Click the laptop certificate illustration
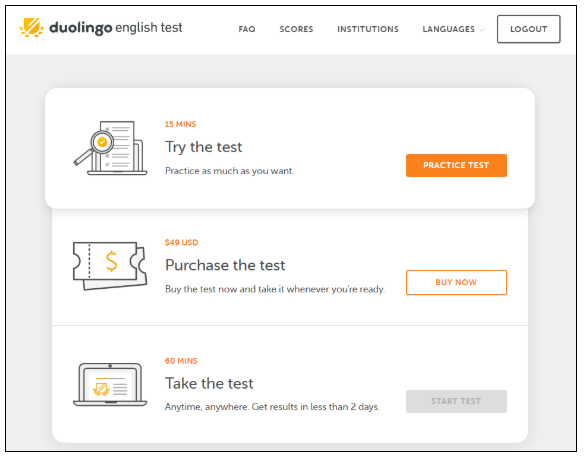Image resolution: width=584 pixels, height=459 pixels. [110, 384]
